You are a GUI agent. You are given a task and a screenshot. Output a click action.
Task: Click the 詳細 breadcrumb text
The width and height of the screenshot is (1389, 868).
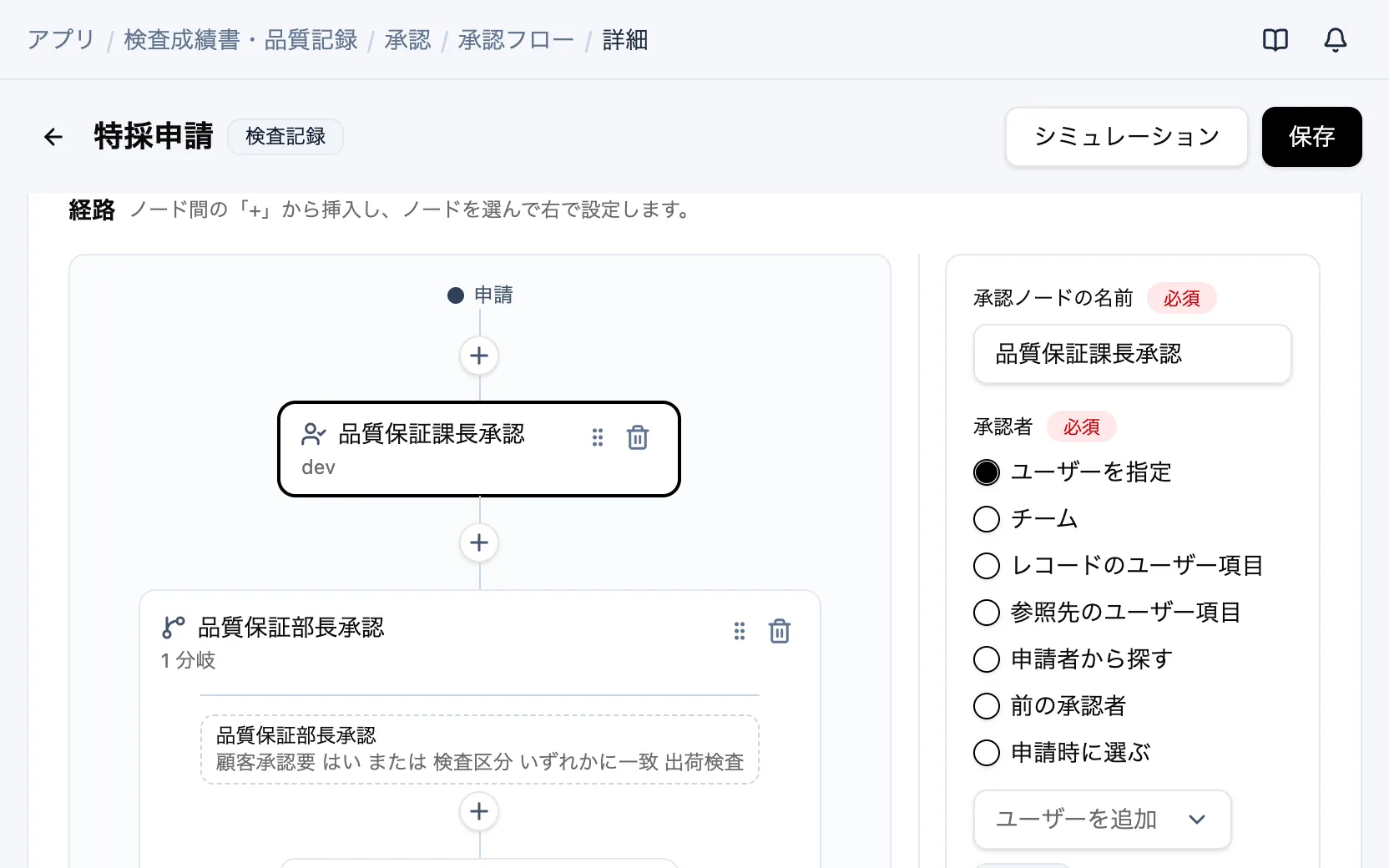point(625,40)
